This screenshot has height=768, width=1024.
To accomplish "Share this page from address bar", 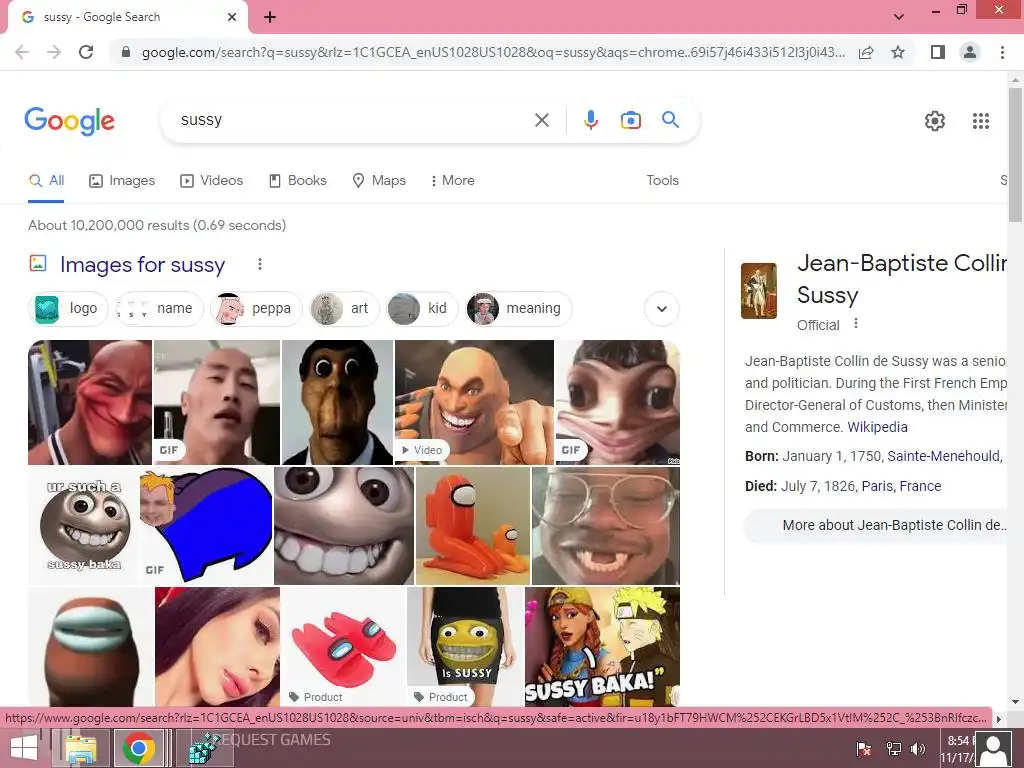I will tap(866, 52).
